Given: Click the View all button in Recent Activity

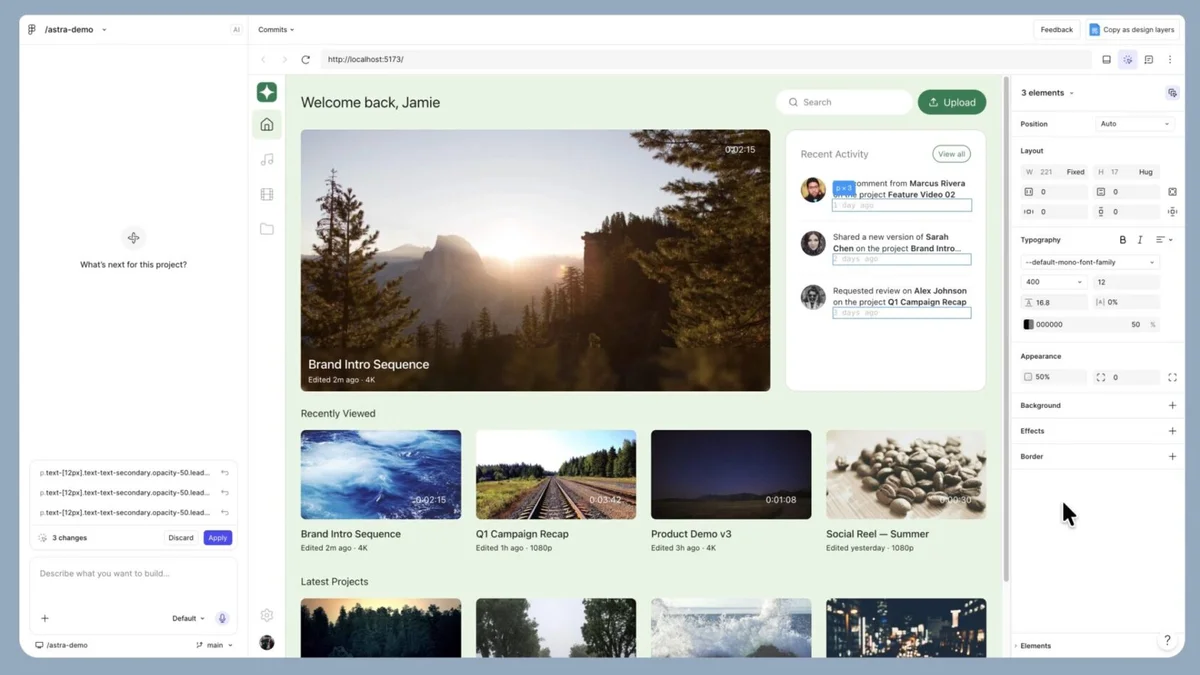Looking at the screenshot, I should (x=951, y=154).
